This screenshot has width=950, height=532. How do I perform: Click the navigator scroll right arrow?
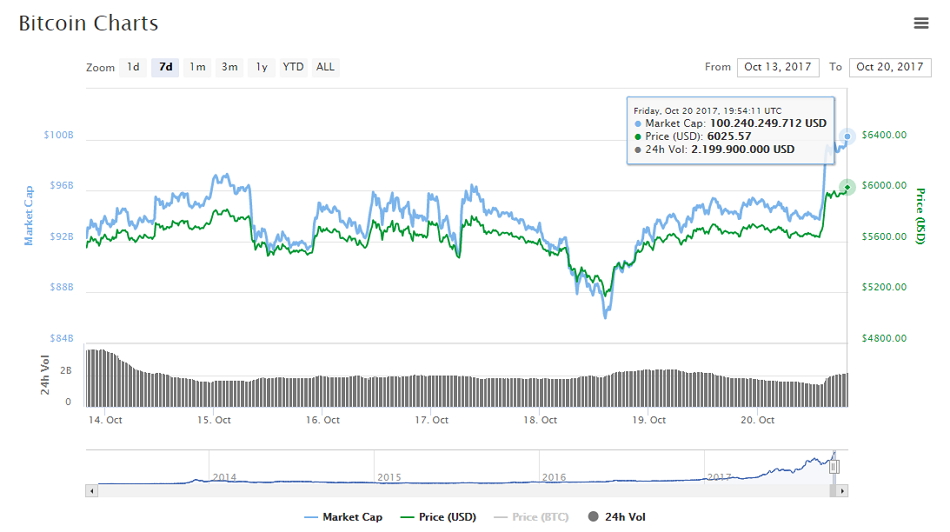pos(842,491)
